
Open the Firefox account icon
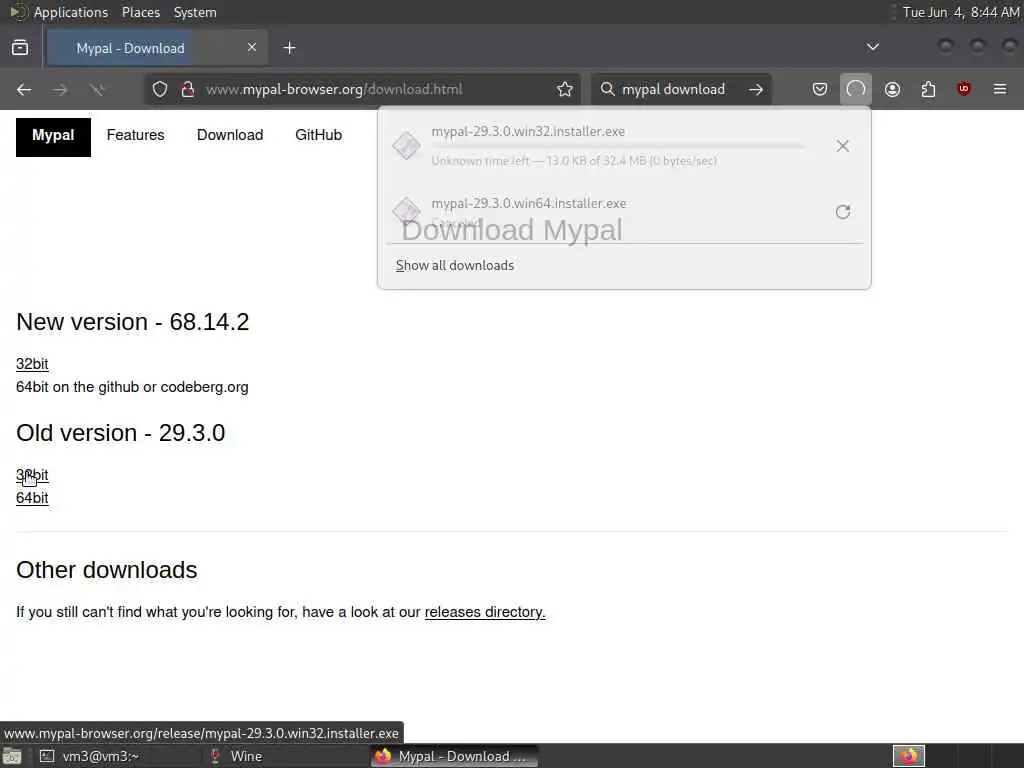[892, 89]
